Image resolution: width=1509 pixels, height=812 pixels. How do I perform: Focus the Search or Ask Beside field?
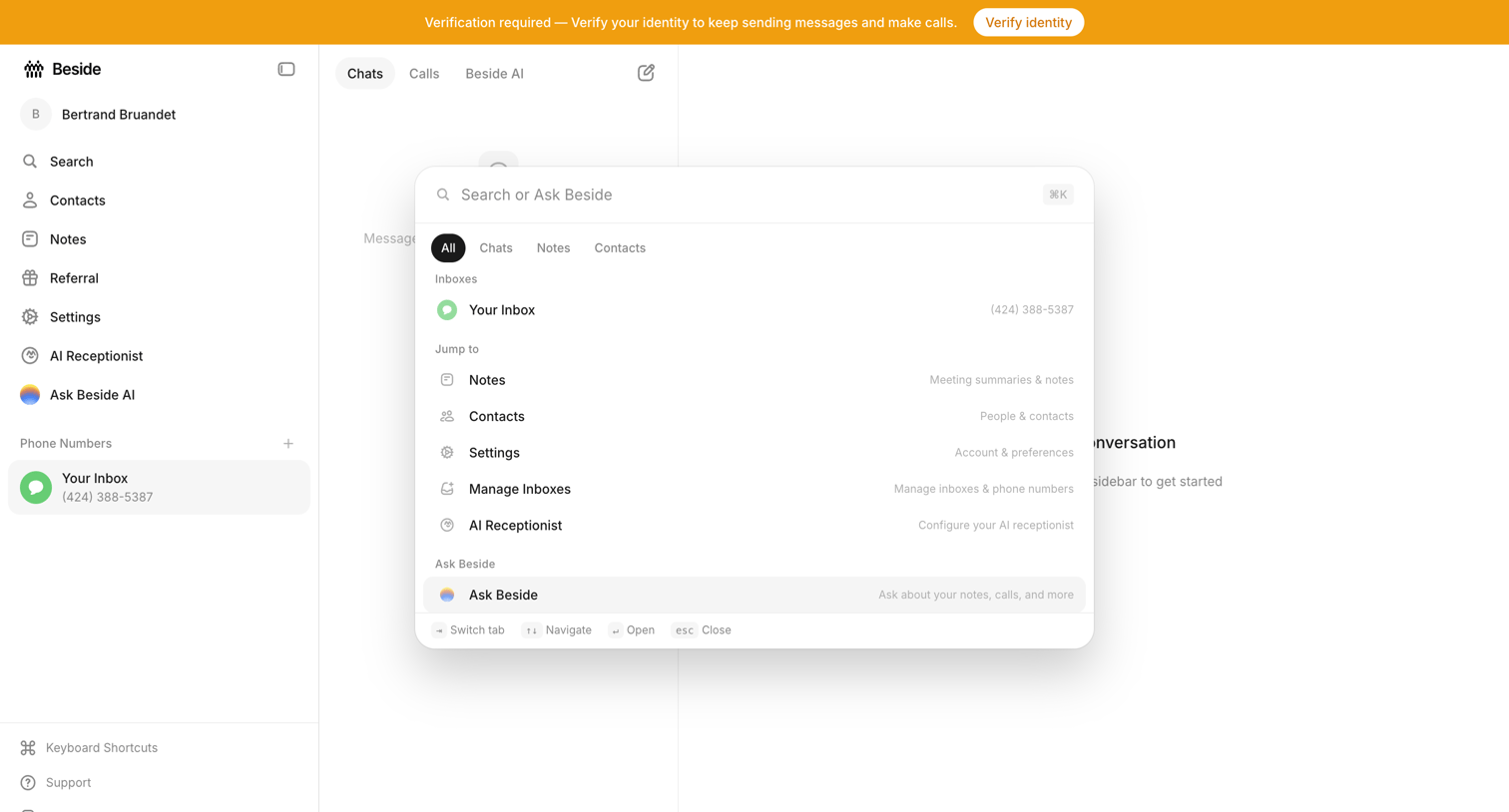pos(744,195)
